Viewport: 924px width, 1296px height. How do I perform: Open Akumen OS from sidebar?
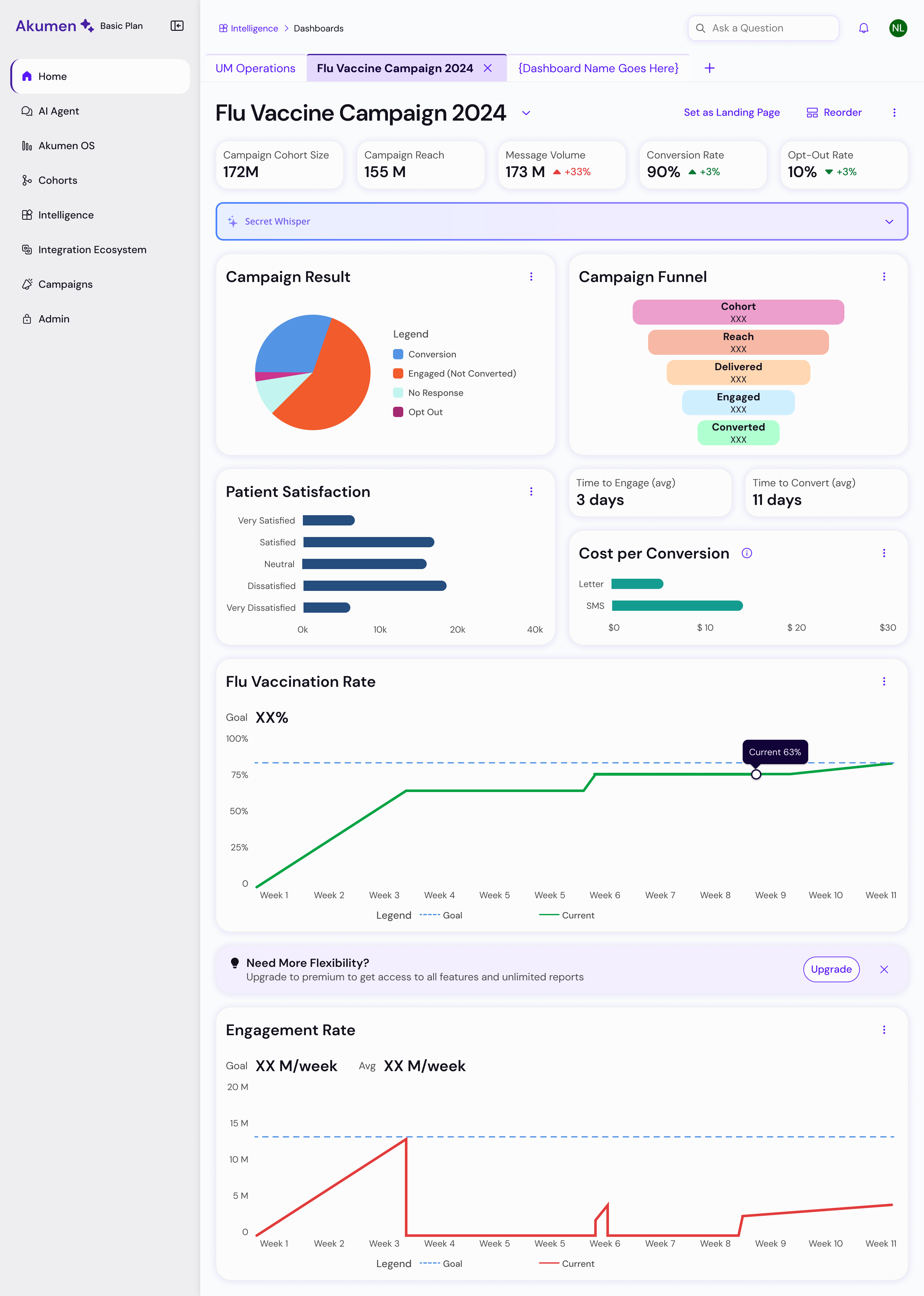(x=100, y=146)
